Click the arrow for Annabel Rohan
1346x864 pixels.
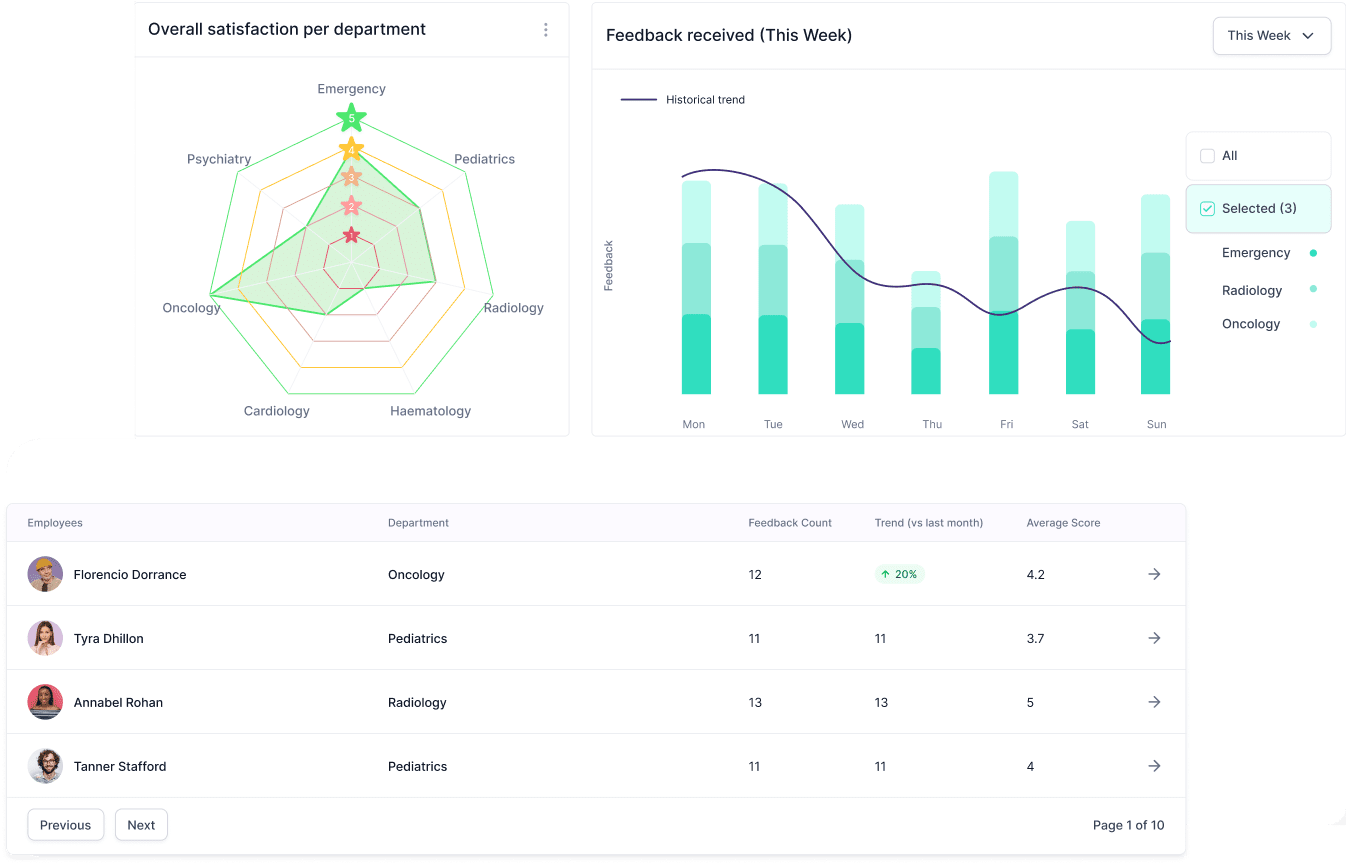(1154, 702)
